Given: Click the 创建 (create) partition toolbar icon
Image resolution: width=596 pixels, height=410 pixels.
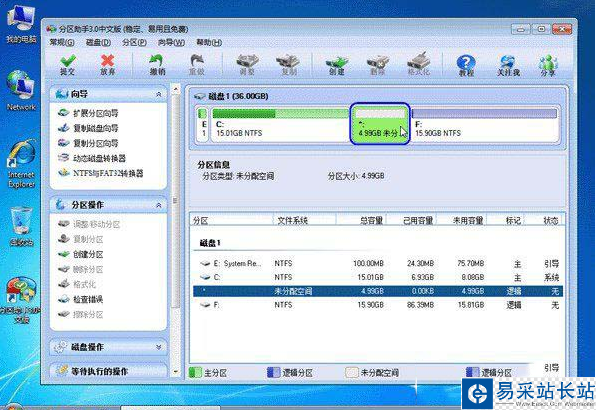Looking at the screenshot, I should tap(337, 64).
